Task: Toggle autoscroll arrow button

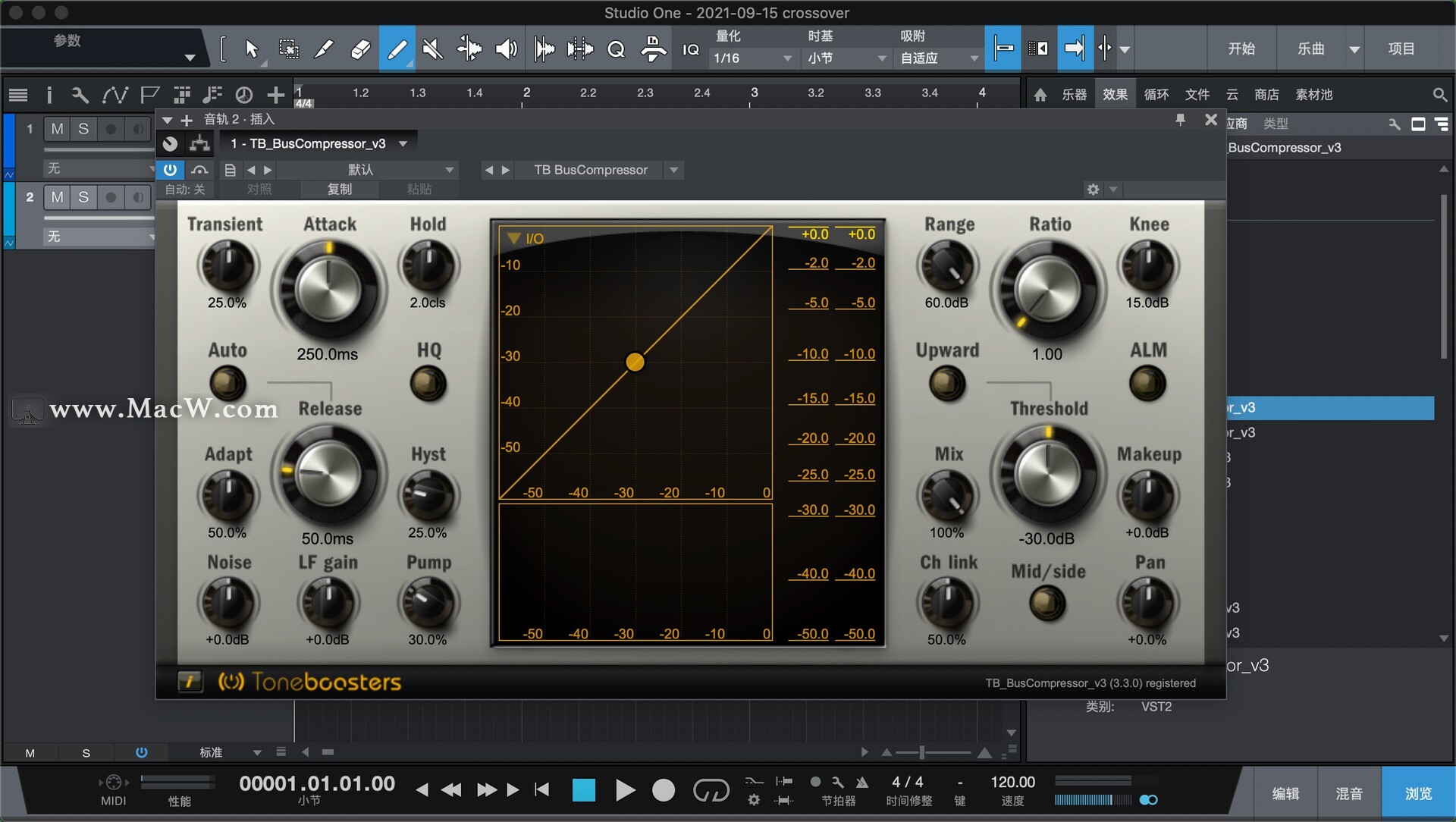Action: point(1075,49)
